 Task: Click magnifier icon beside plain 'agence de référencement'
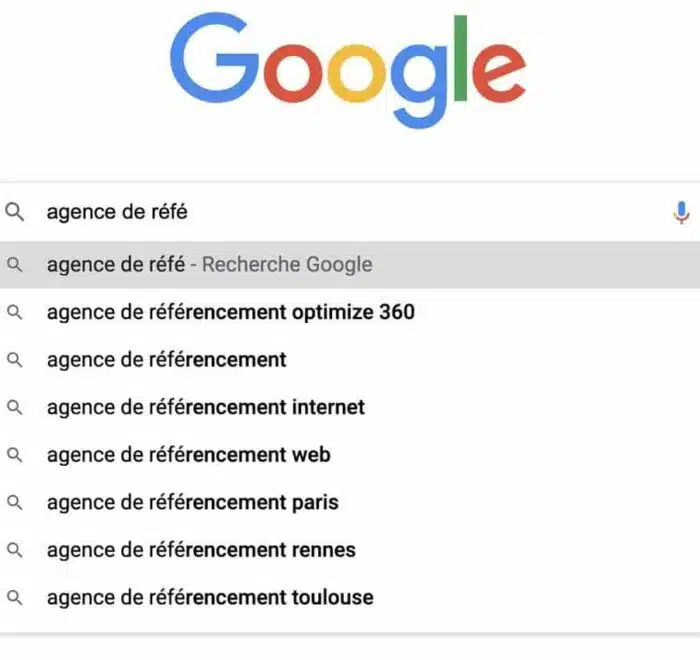pos(14,360)
